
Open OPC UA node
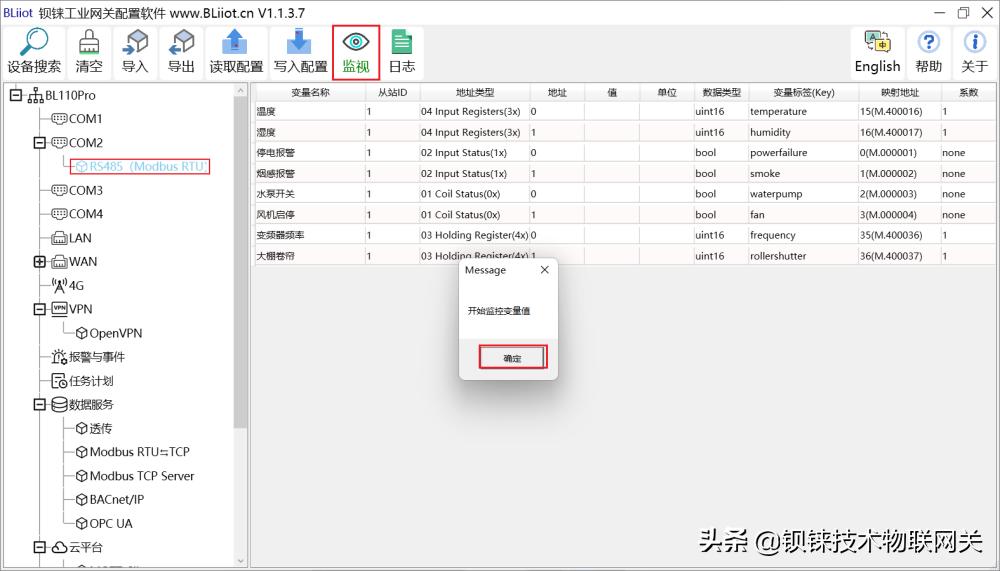click(103, 523)
